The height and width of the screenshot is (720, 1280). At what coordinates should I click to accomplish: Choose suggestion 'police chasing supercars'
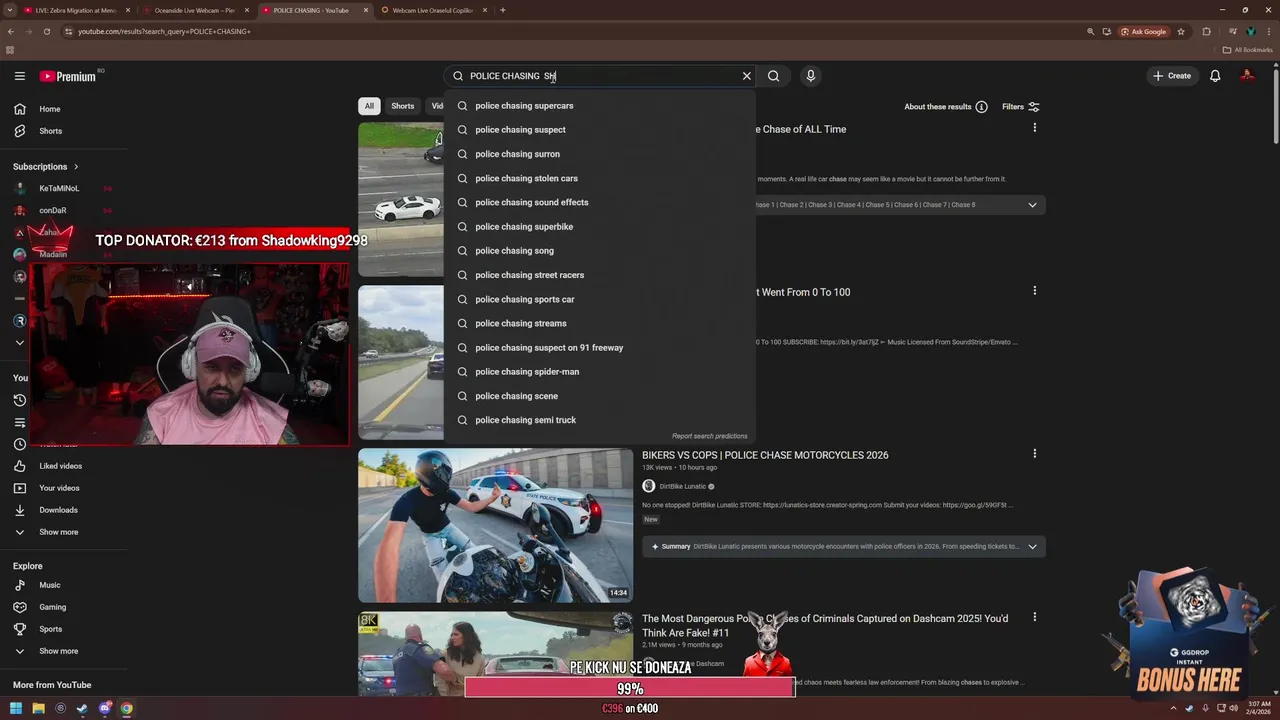coord(599,105)
